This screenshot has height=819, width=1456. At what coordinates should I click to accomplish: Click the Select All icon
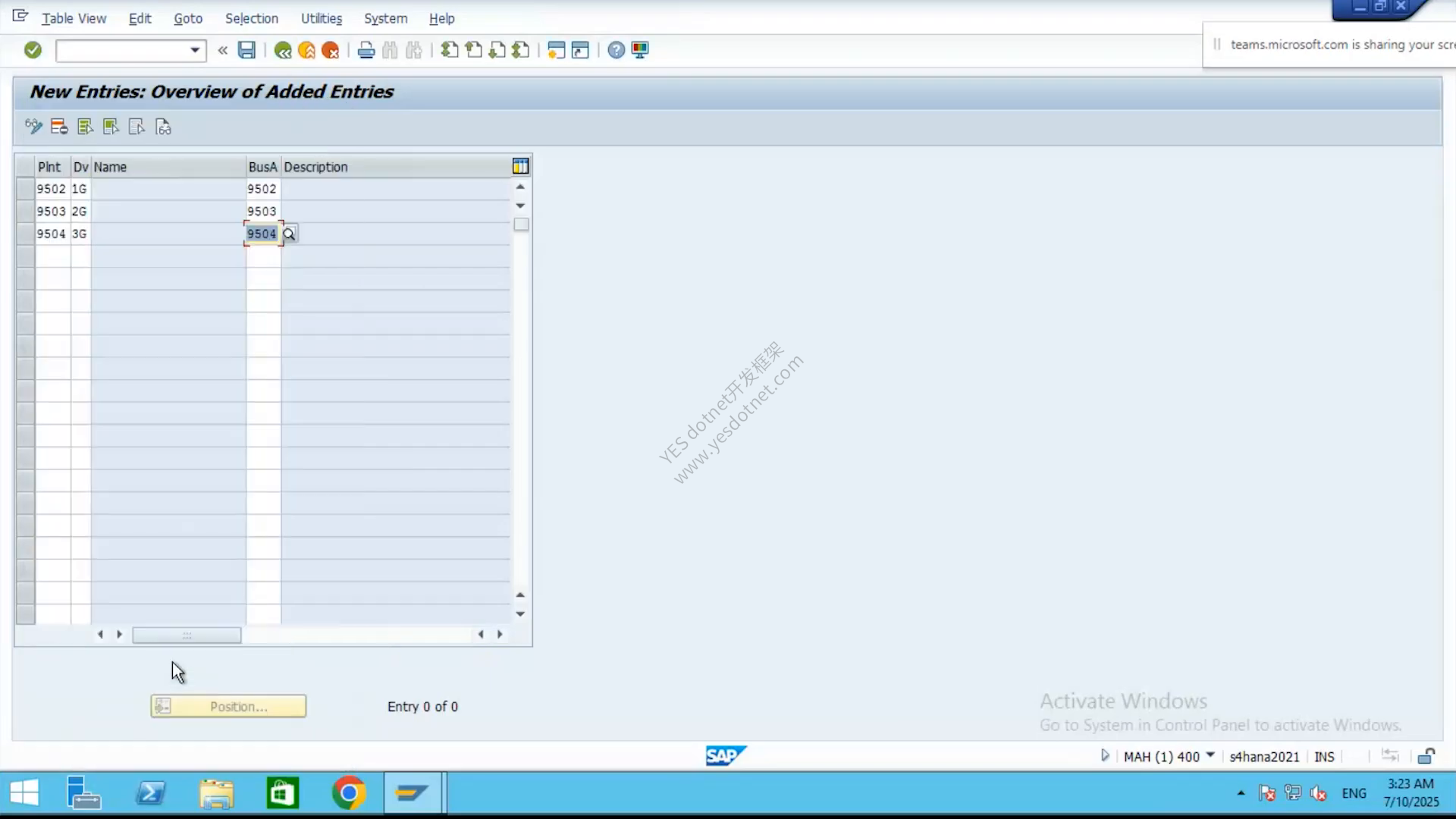(x=85, y=127)
